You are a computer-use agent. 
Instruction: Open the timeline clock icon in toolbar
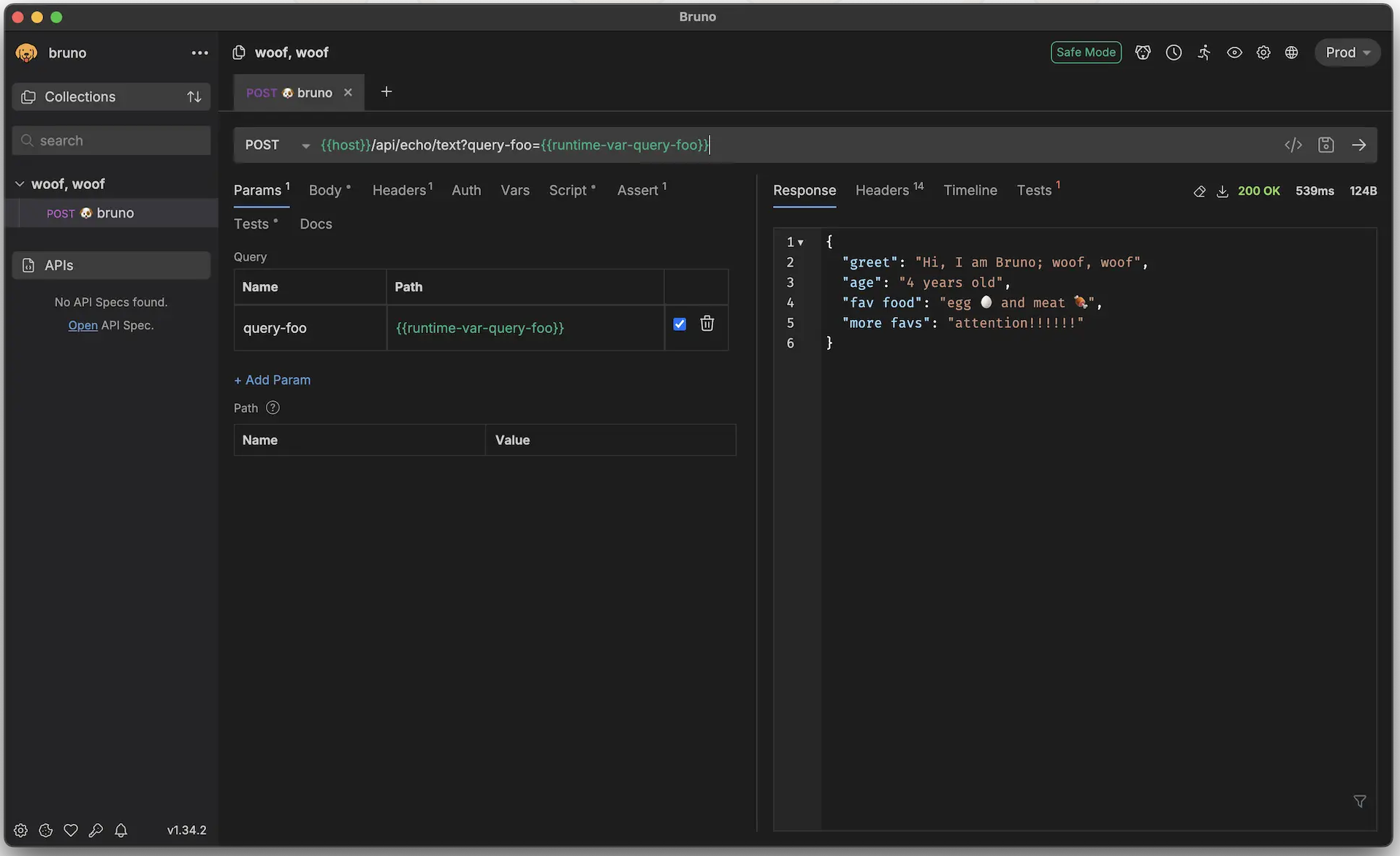click(1173, 52)
